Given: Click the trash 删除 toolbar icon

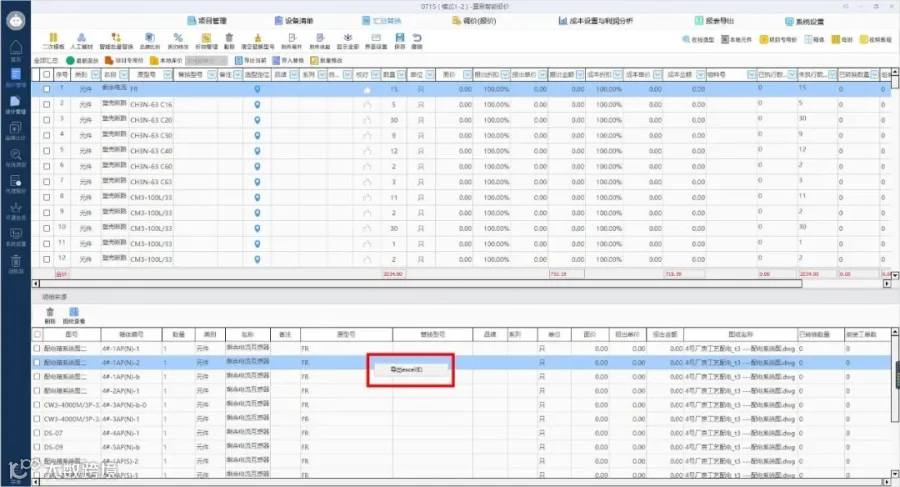Looking at the screenshot, I should coord(229,41).
